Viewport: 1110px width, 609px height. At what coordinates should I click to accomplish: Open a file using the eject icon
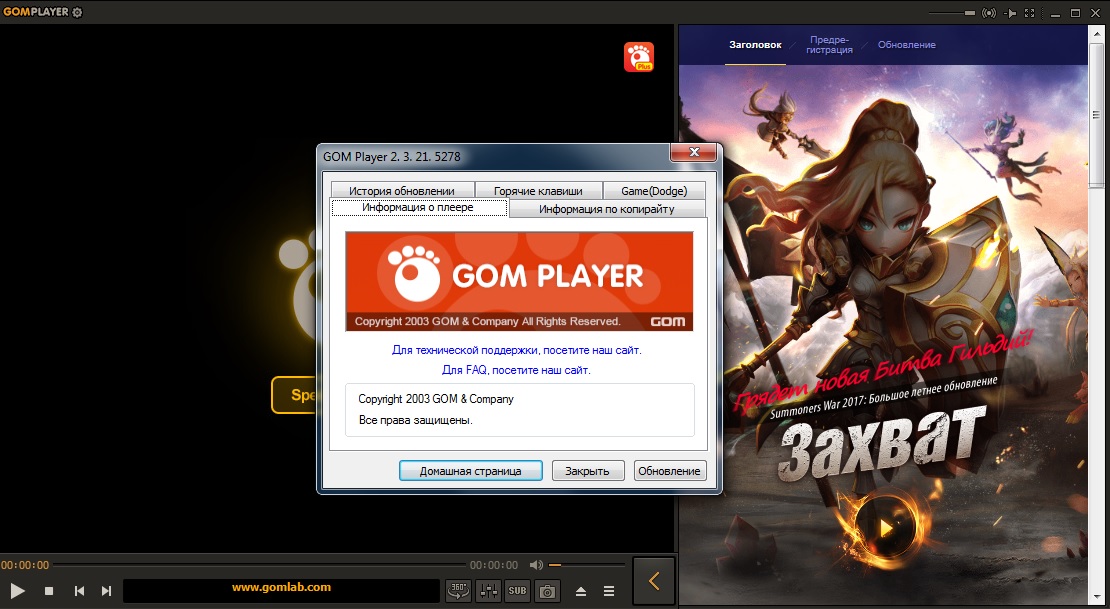point(580,591)
